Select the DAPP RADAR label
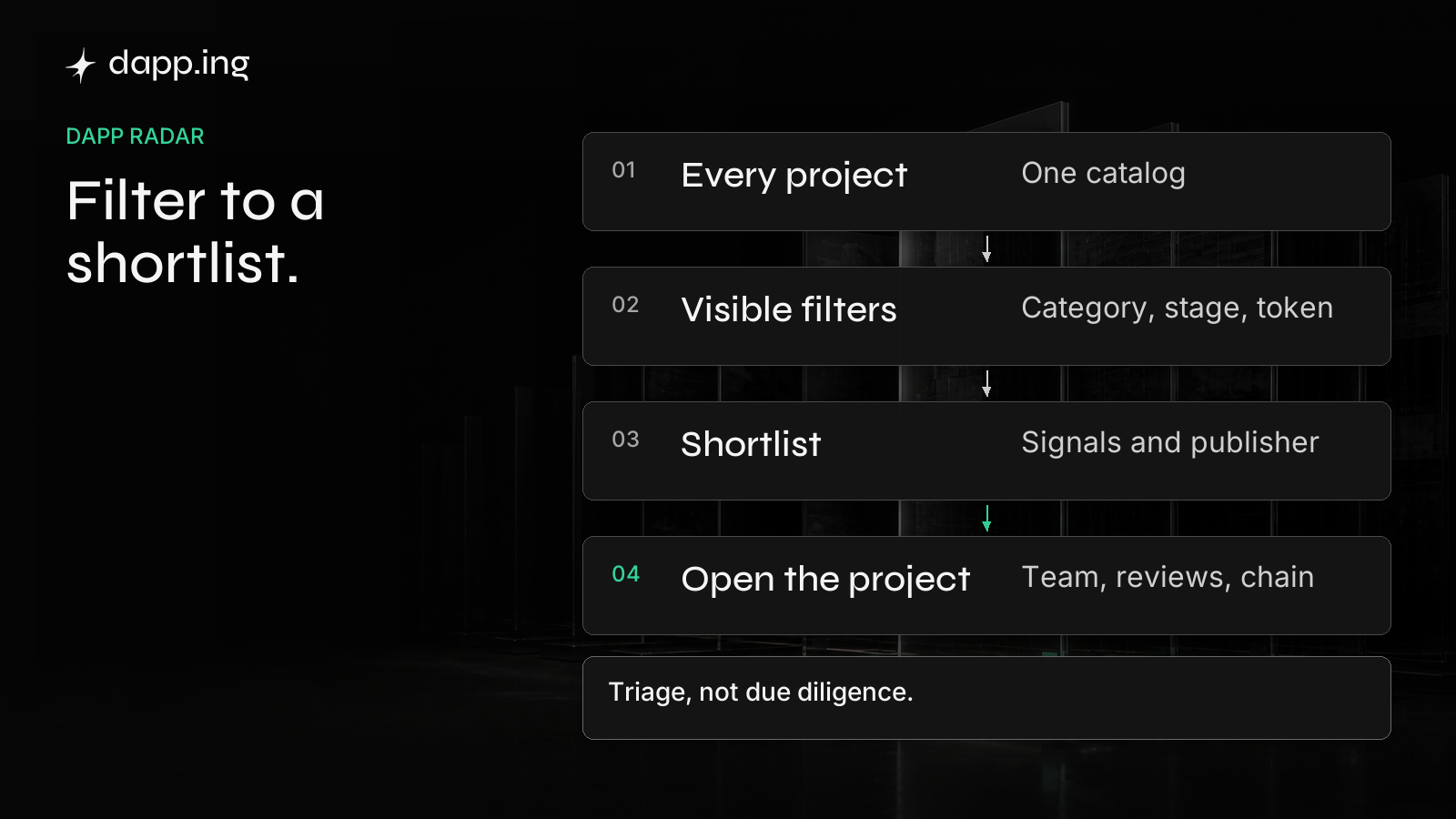 pos(135,136)
